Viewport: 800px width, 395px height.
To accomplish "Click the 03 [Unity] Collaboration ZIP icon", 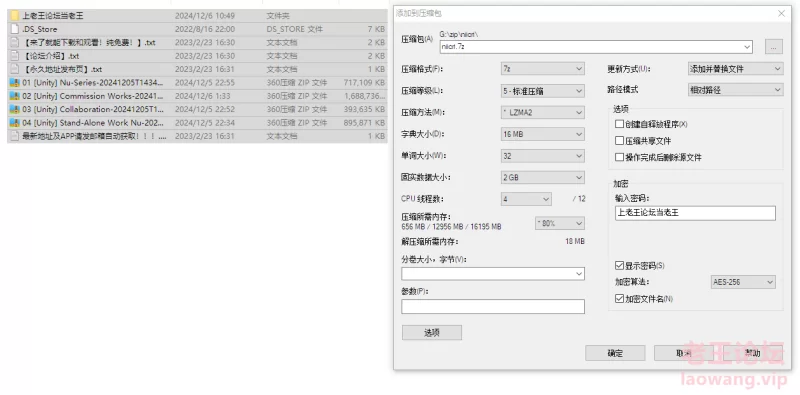I will tap(15, 109).
